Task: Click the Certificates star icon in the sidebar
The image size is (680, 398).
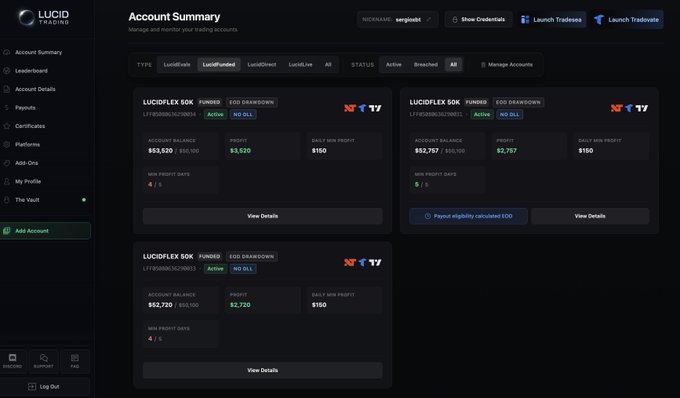Action: click(x=7, y=126)
